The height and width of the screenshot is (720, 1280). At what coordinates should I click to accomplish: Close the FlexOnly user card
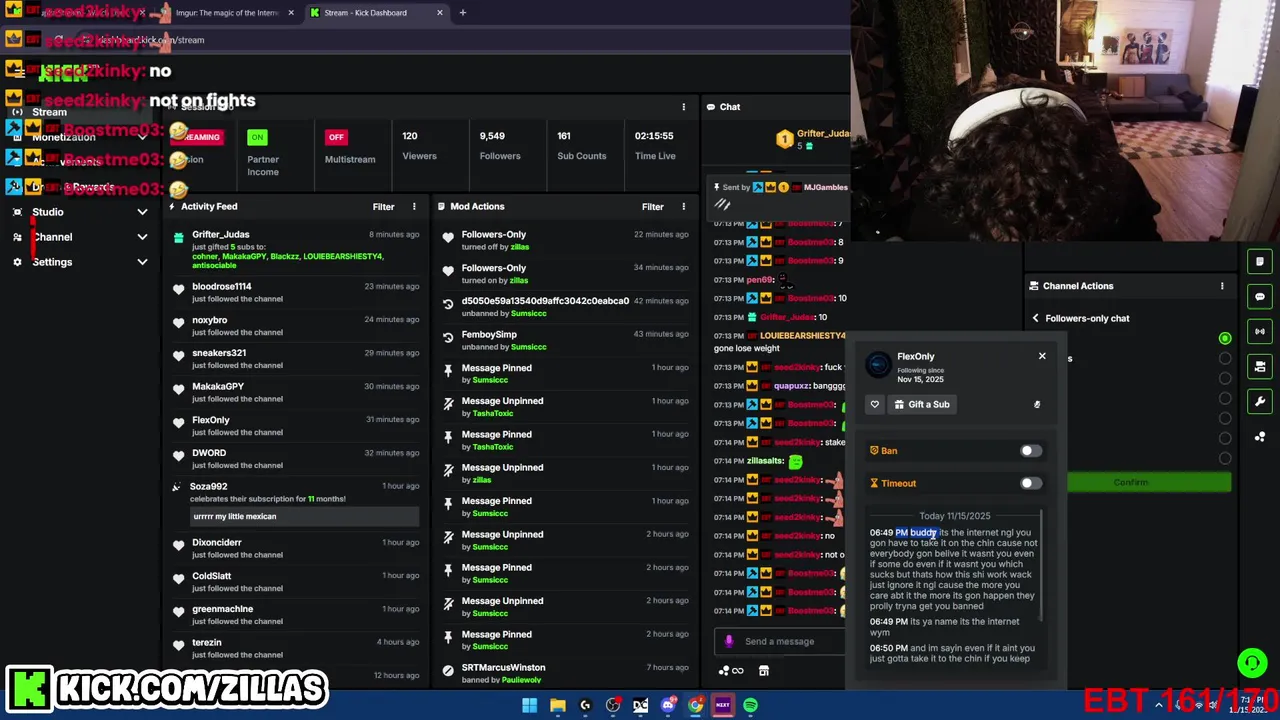[x=1042, y=356]
